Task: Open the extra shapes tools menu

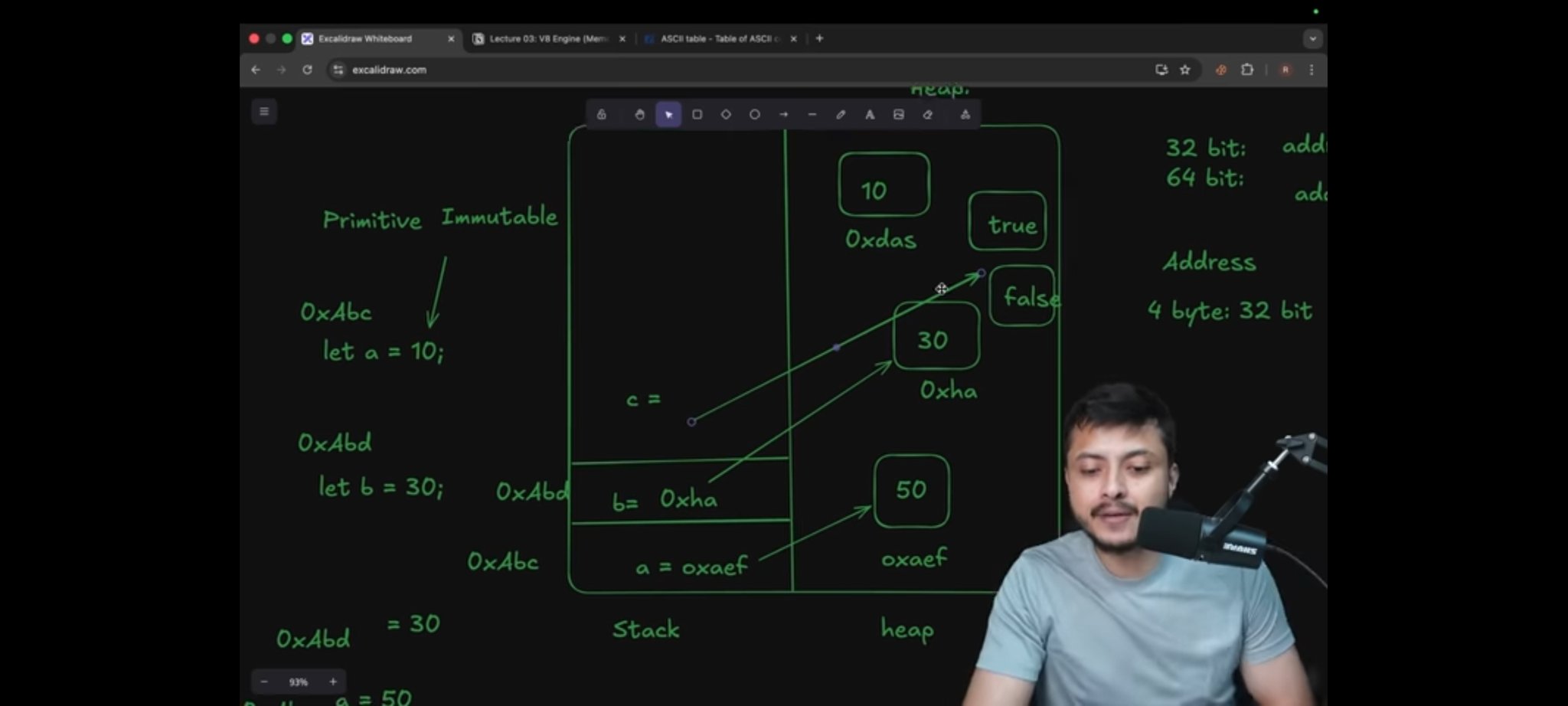Action: click(965, 115)
